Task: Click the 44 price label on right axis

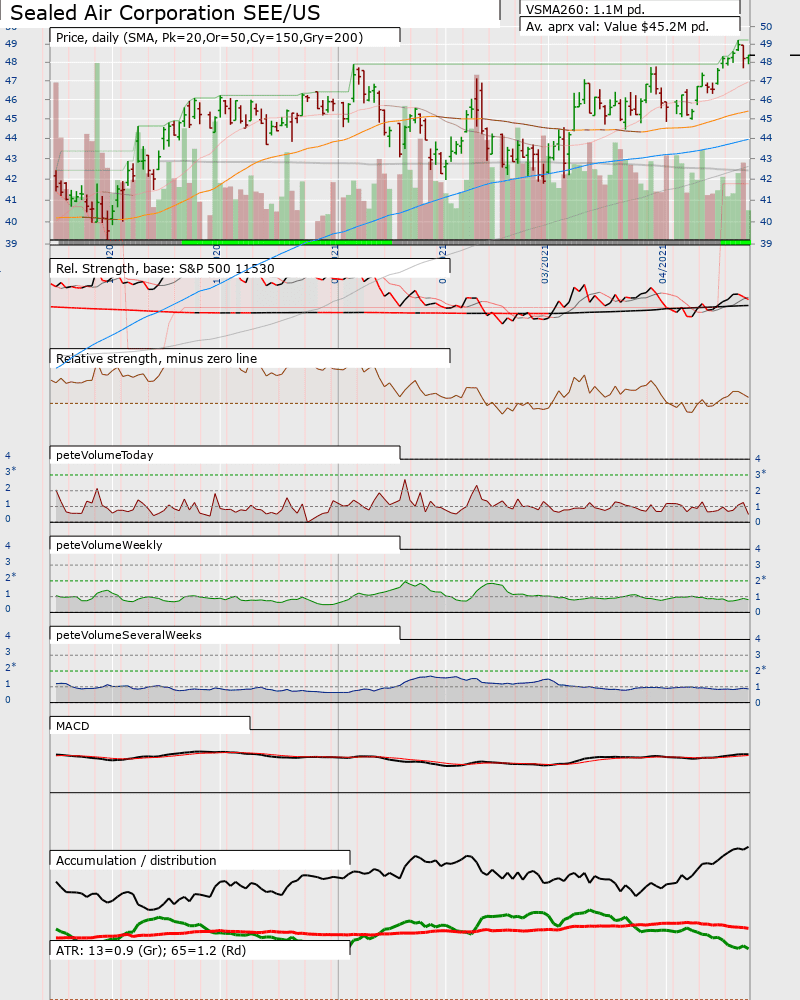Action: (x=766, y=138)
